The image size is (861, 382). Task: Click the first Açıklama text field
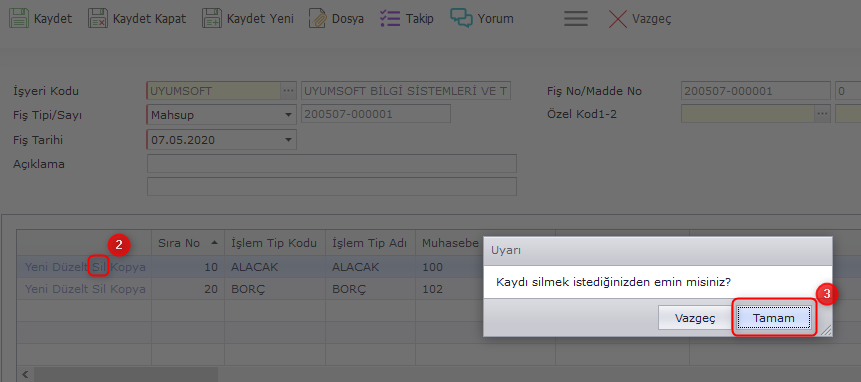point(332,163)
